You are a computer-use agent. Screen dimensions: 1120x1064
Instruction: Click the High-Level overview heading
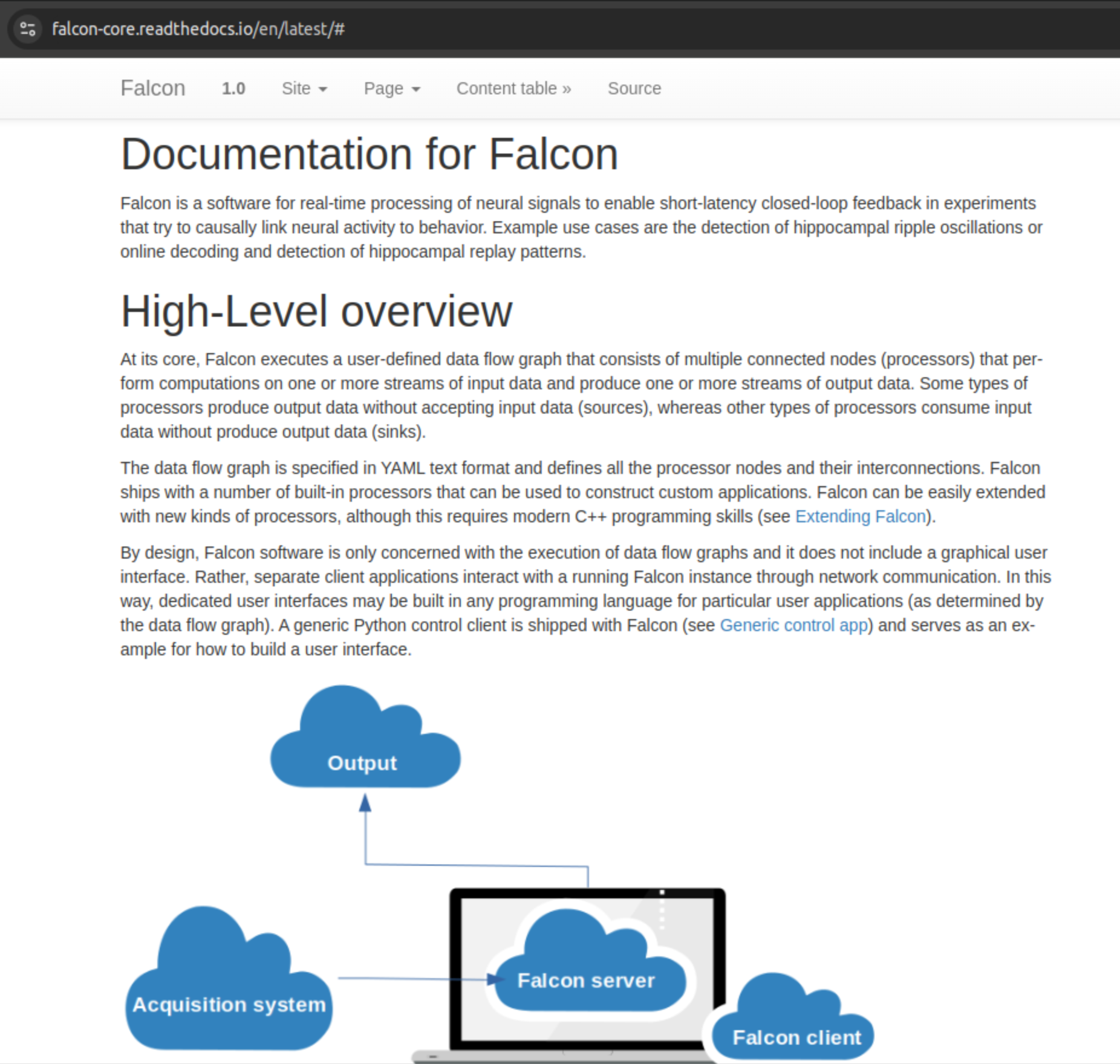(316, 311)
